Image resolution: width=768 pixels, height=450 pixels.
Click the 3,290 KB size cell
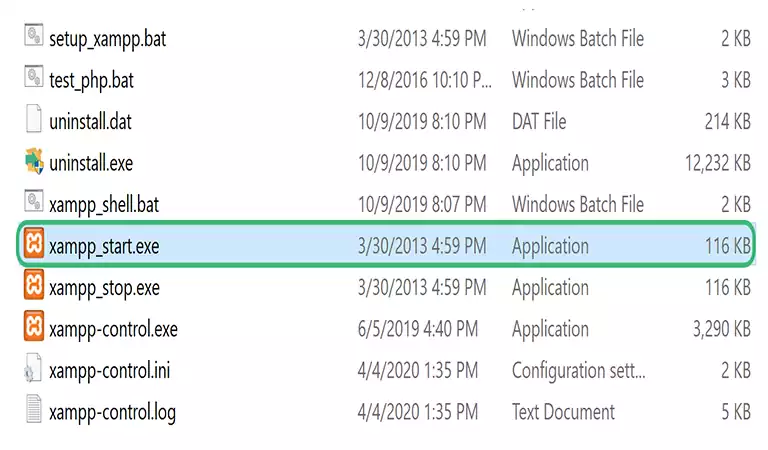(721, 330)
